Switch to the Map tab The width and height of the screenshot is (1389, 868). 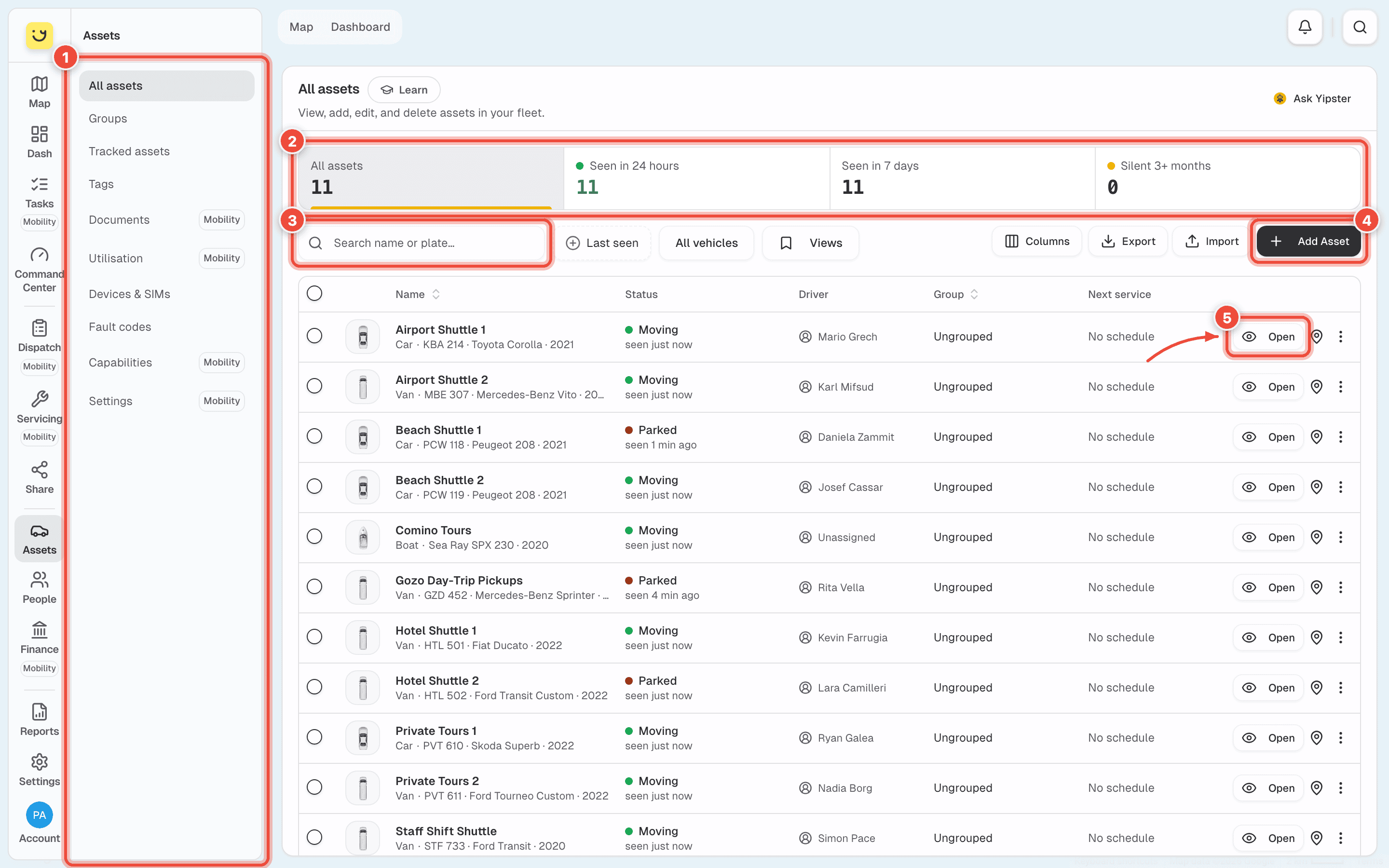point(301,27)
